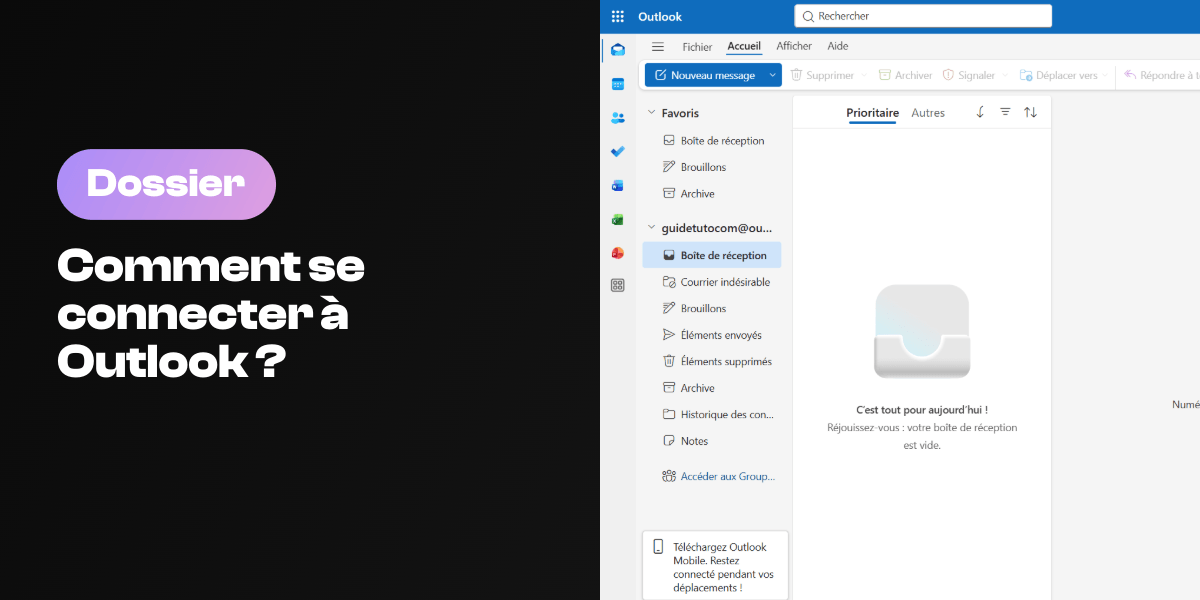Open the Nouveau message dropdown arrow
Image resolution: width=1200 pixels, height=600 pixels.
click(x=772, y=75)
